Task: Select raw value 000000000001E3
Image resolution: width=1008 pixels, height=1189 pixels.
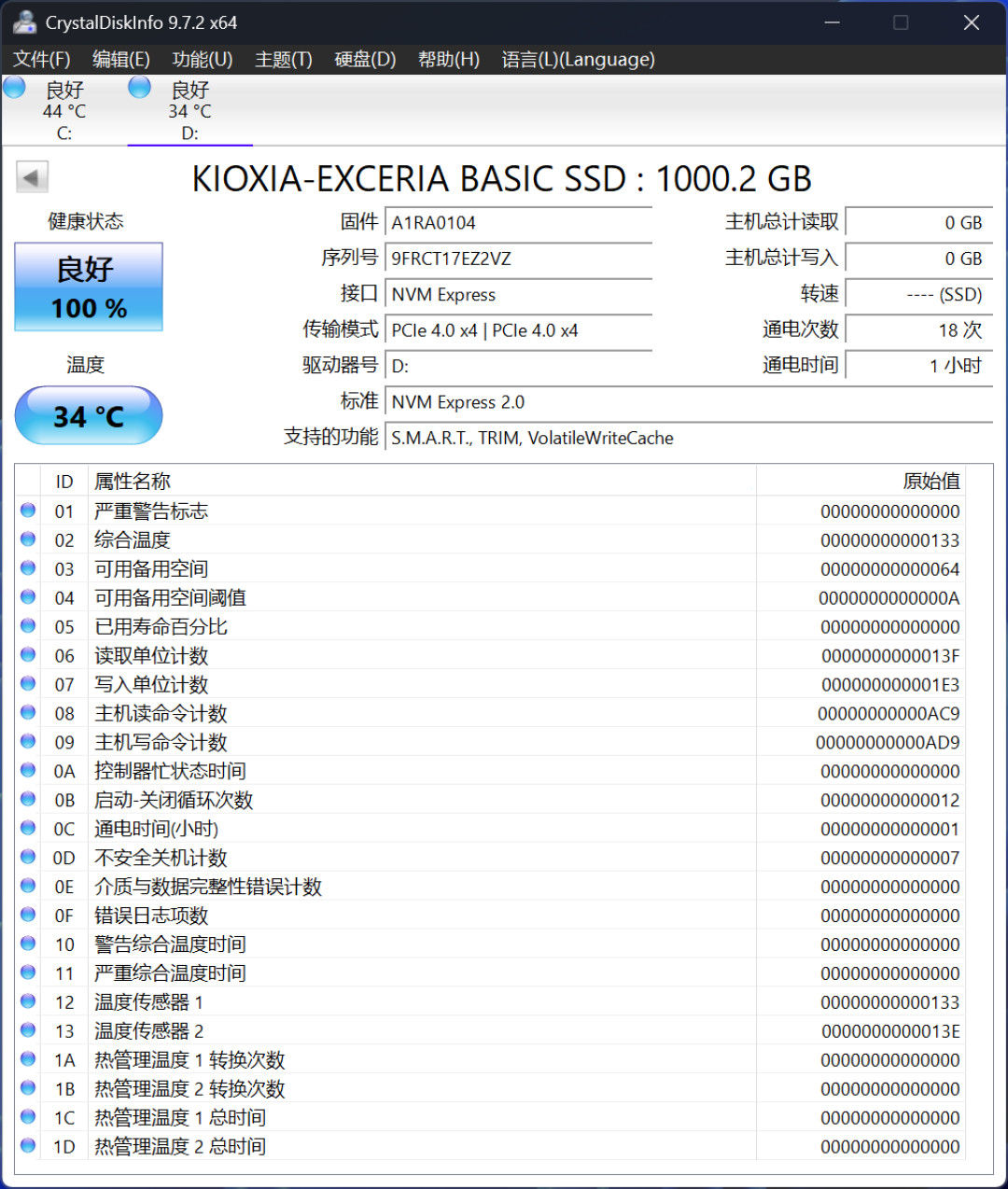Action: tap(890, 685)
